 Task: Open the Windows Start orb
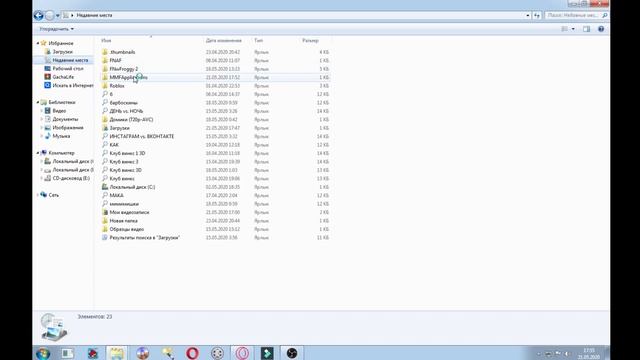43,353
